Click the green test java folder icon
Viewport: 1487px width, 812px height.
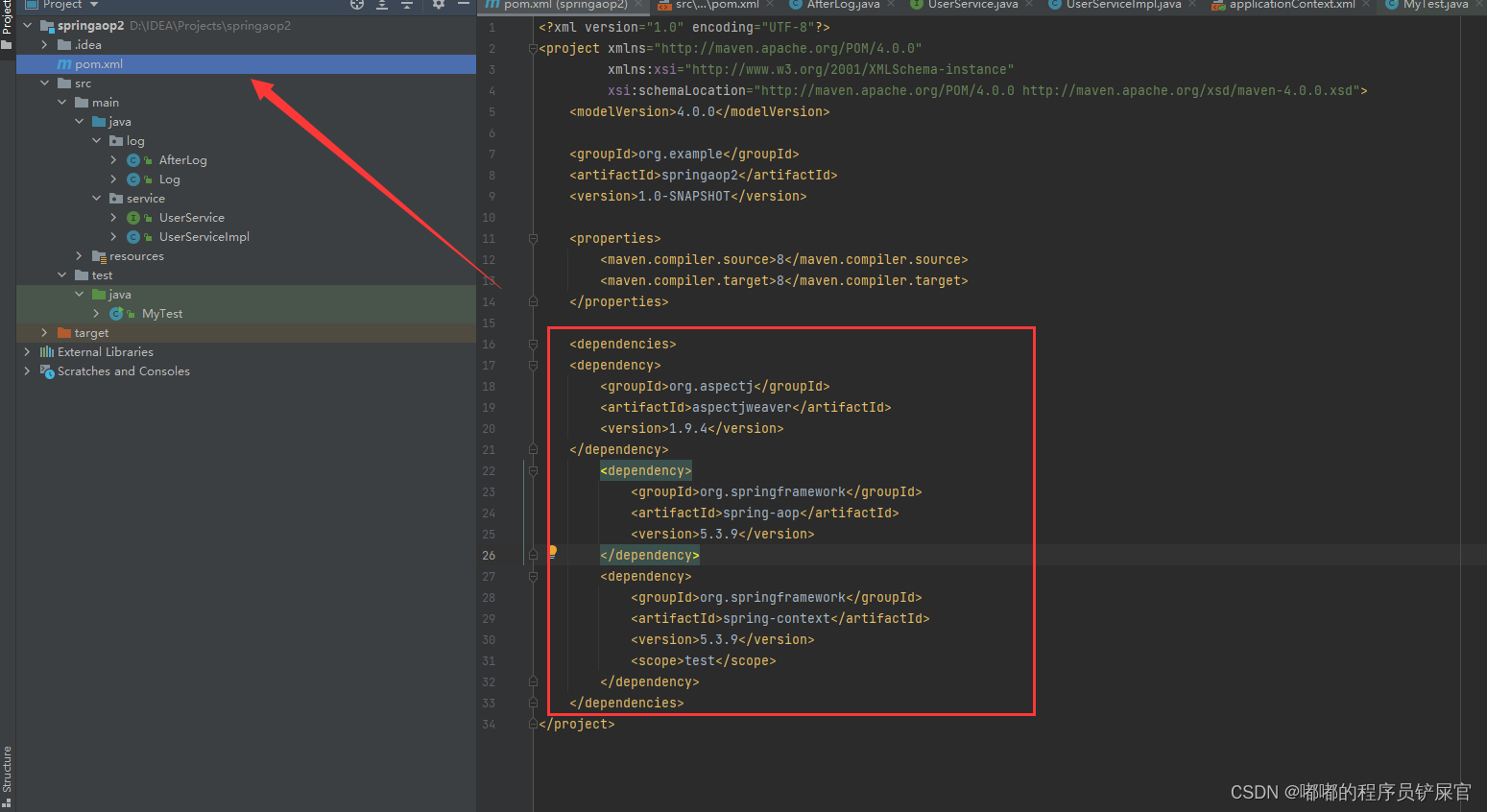point(99,295)
